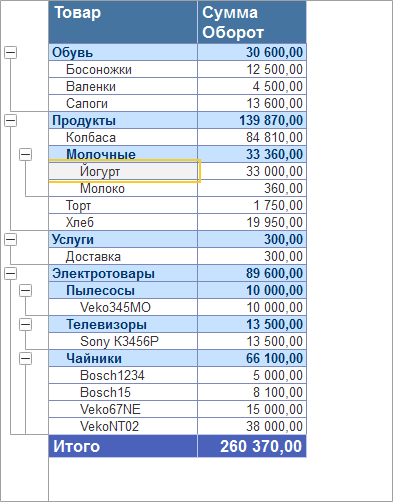Select the Услуги group cell

tap(123, 239)
